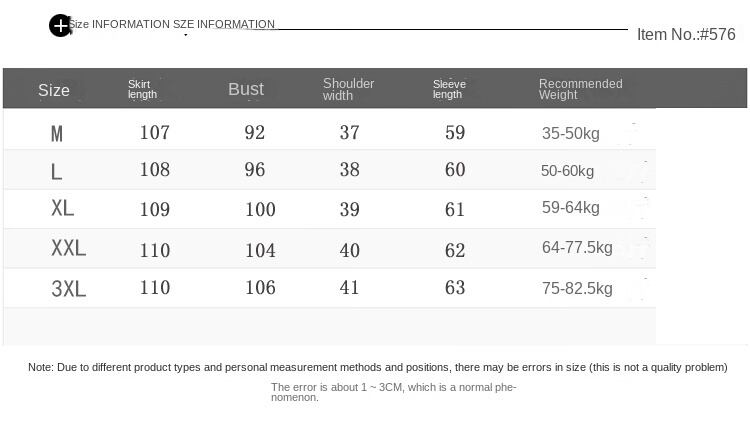
Task: Click the Skirt length column header
Action: (143, 89)
